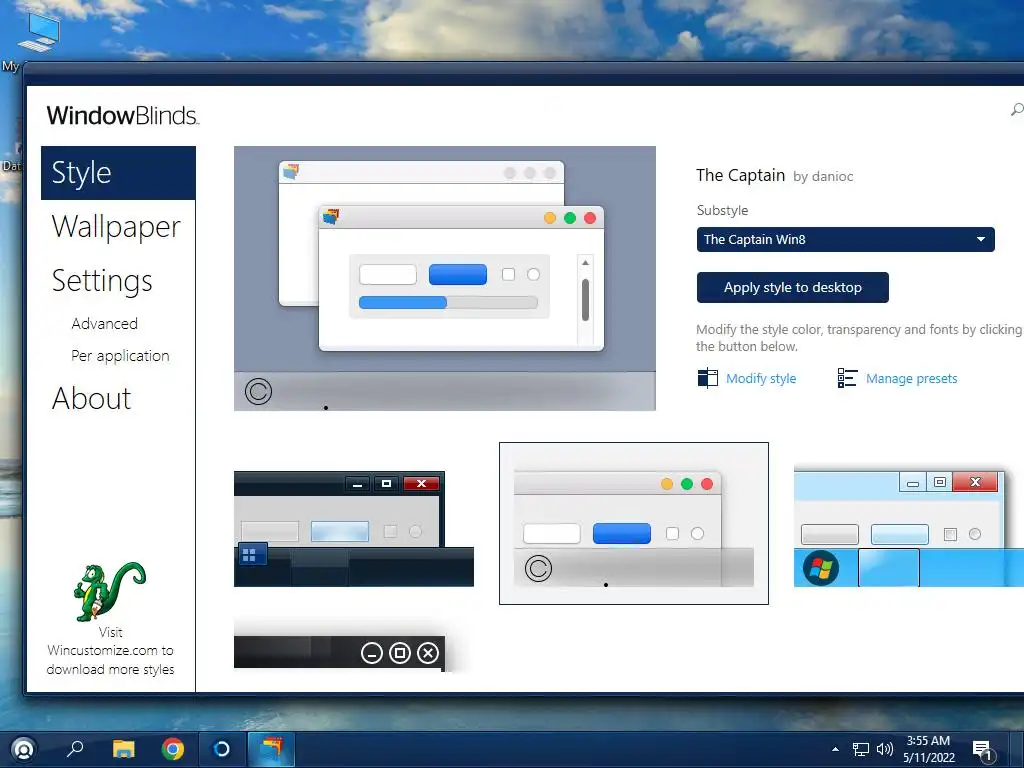Click the Wincustomize green gecko mascot

109,592
